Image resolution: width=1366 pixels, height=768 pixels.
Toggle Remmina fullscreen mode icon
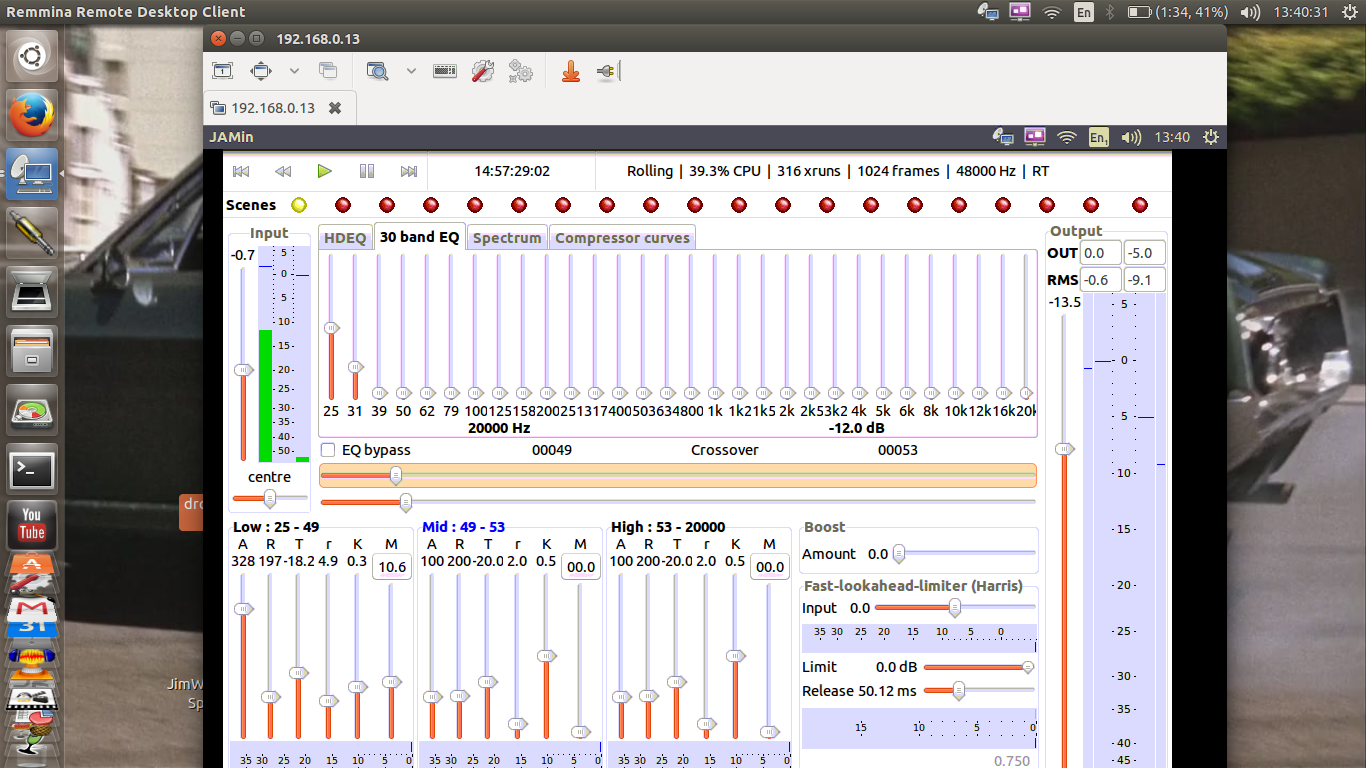tap(261, 71)
